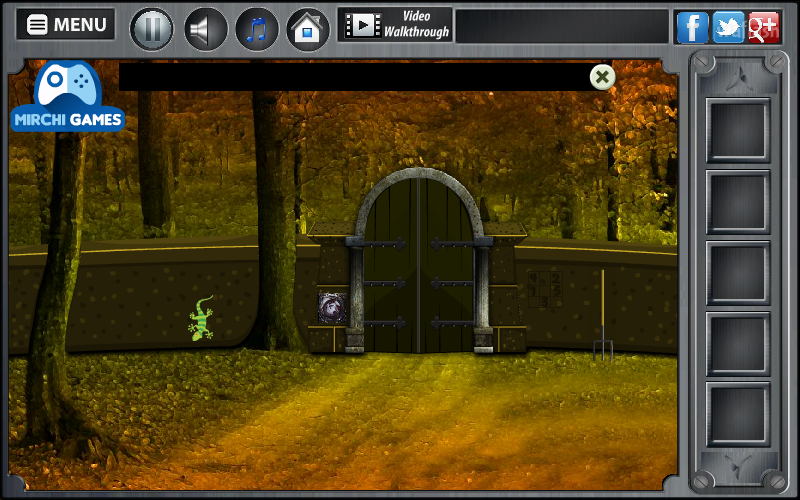Go to home screen icon
This screenshot has width=800, height=500.
[308, 29]
